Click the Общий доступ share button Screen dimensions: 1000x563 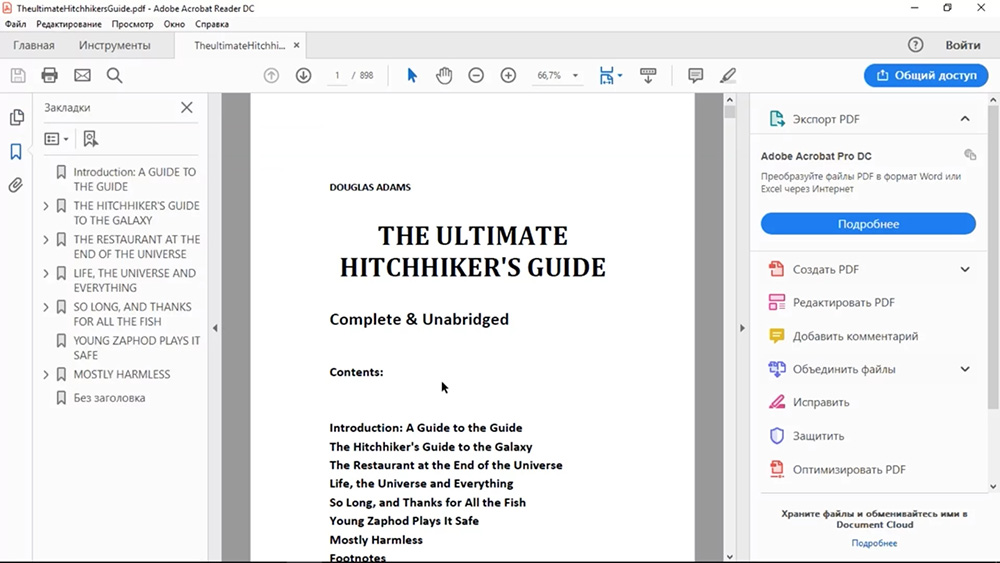(x=926, y=75)
